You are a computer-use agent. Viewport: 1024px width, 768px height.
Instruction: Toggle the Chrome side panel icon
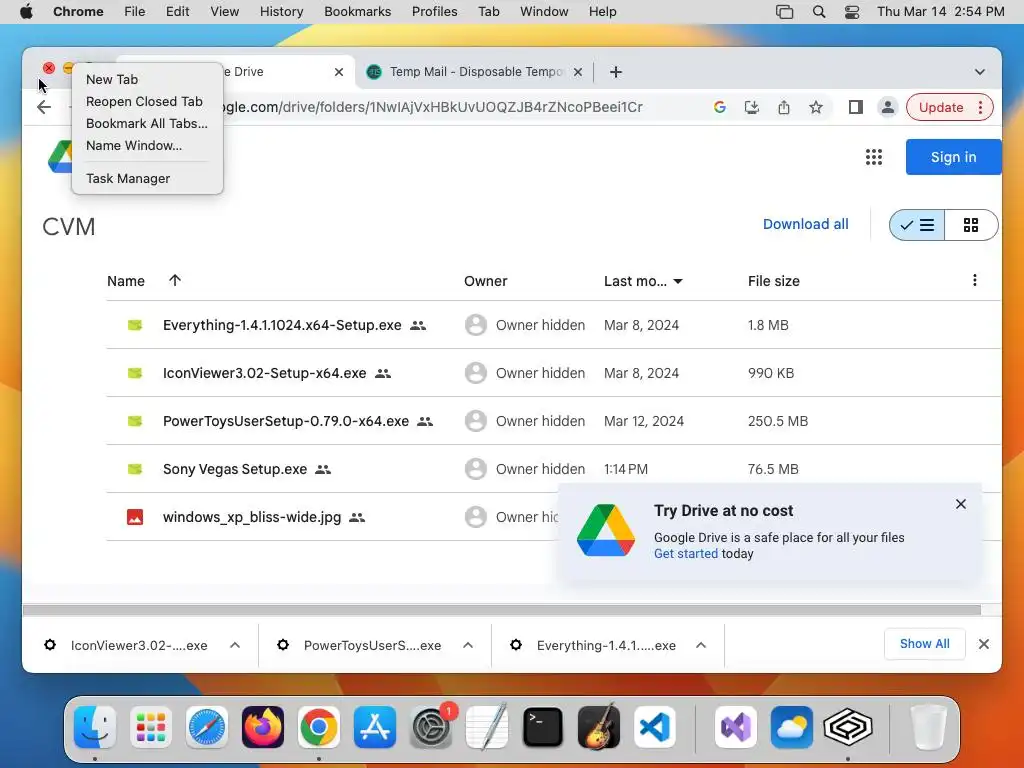tap(856, 107)
